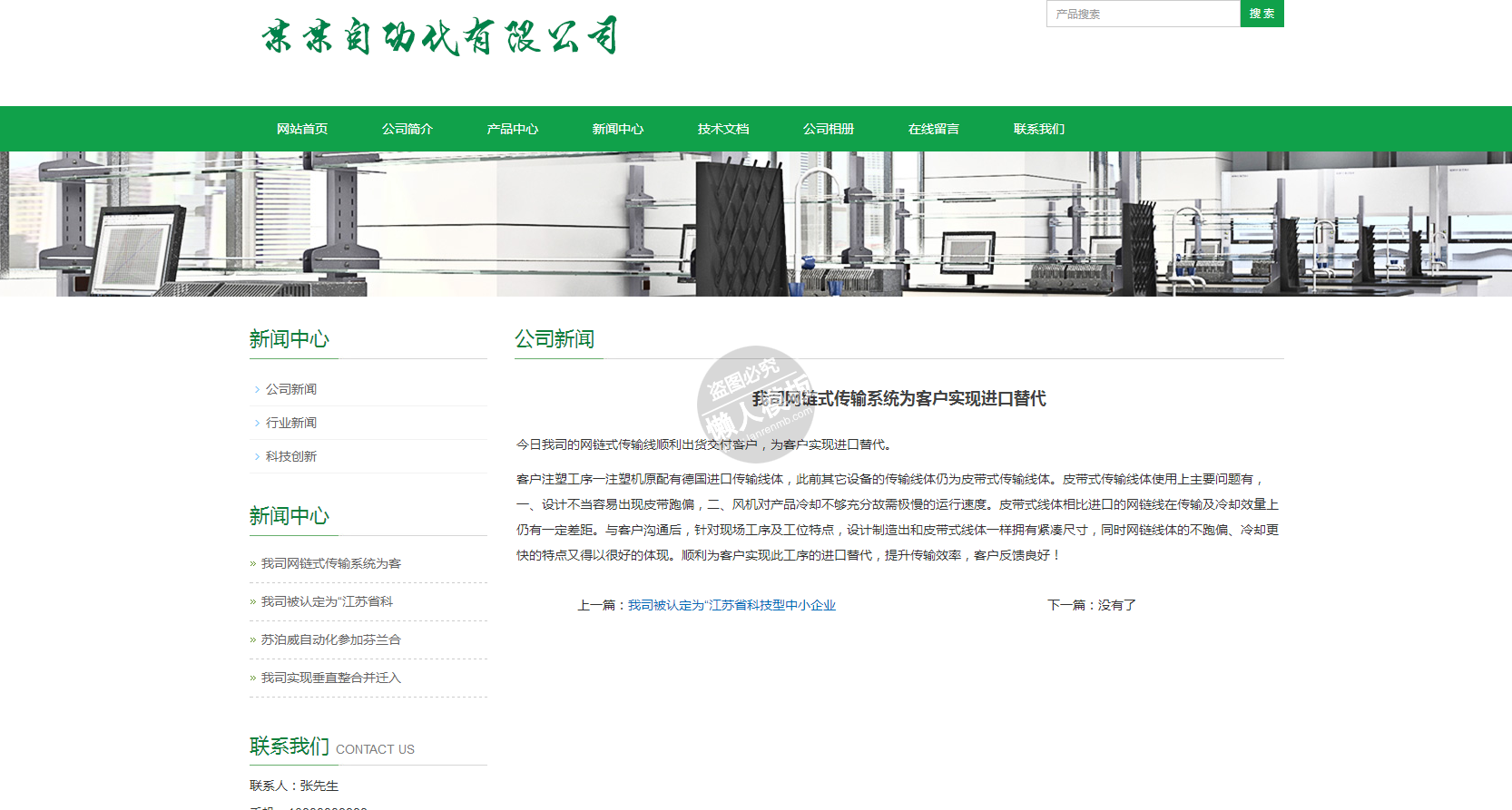1512x810 pixels.
Task: Click the laboratory banner image
Action: pyautogui.click(x=756, y=224)
